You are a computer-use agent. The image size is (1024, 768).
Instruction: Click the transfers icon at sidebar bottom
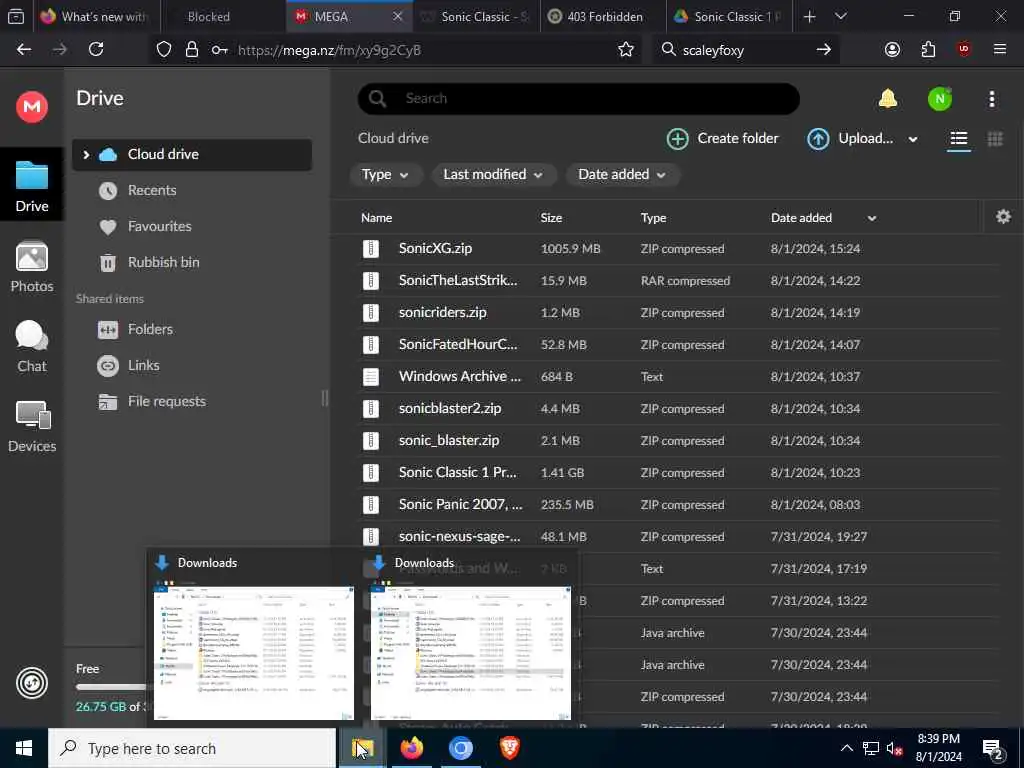click(x=32, y=683)
